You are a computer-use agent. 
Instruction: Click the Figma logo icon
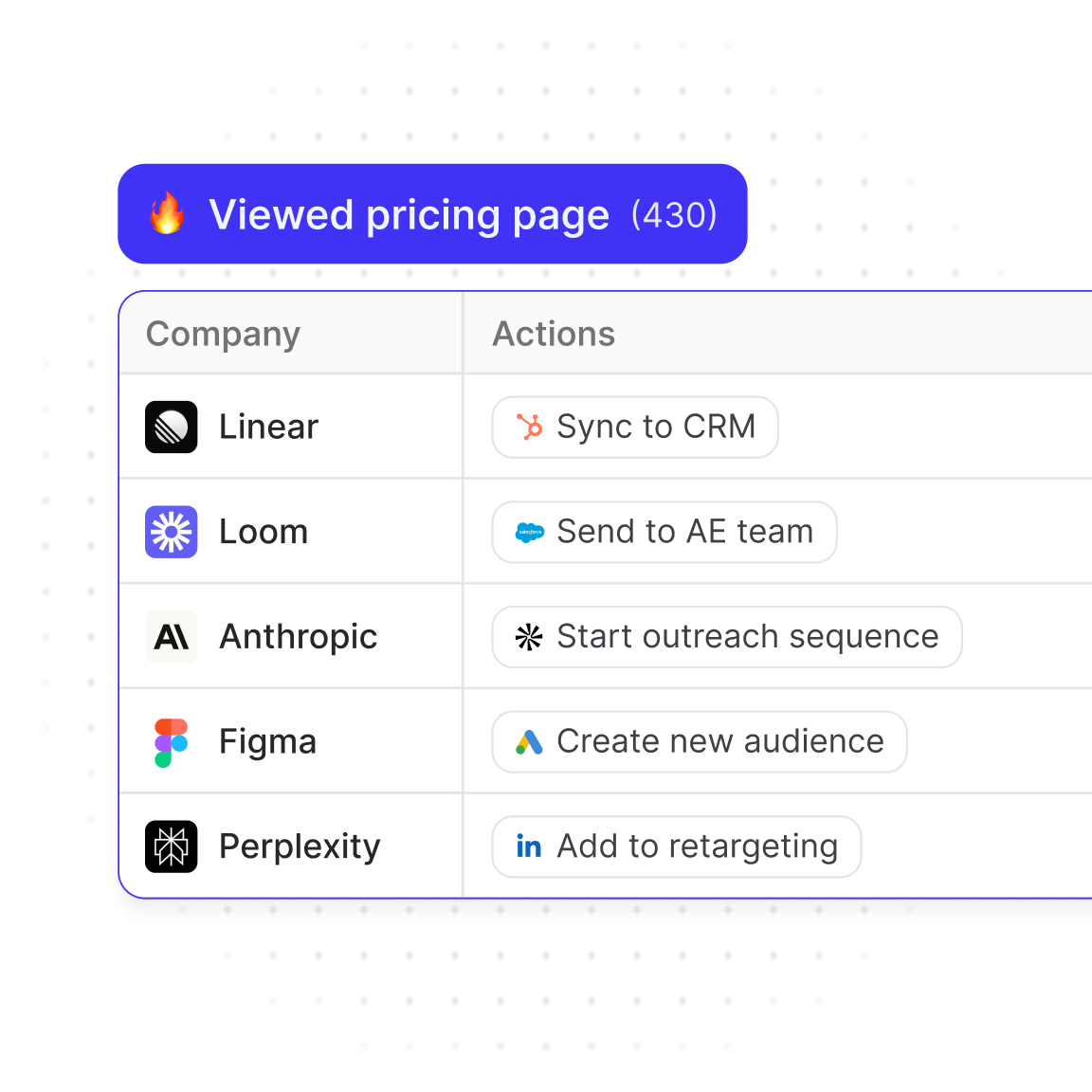click(172, 741)
